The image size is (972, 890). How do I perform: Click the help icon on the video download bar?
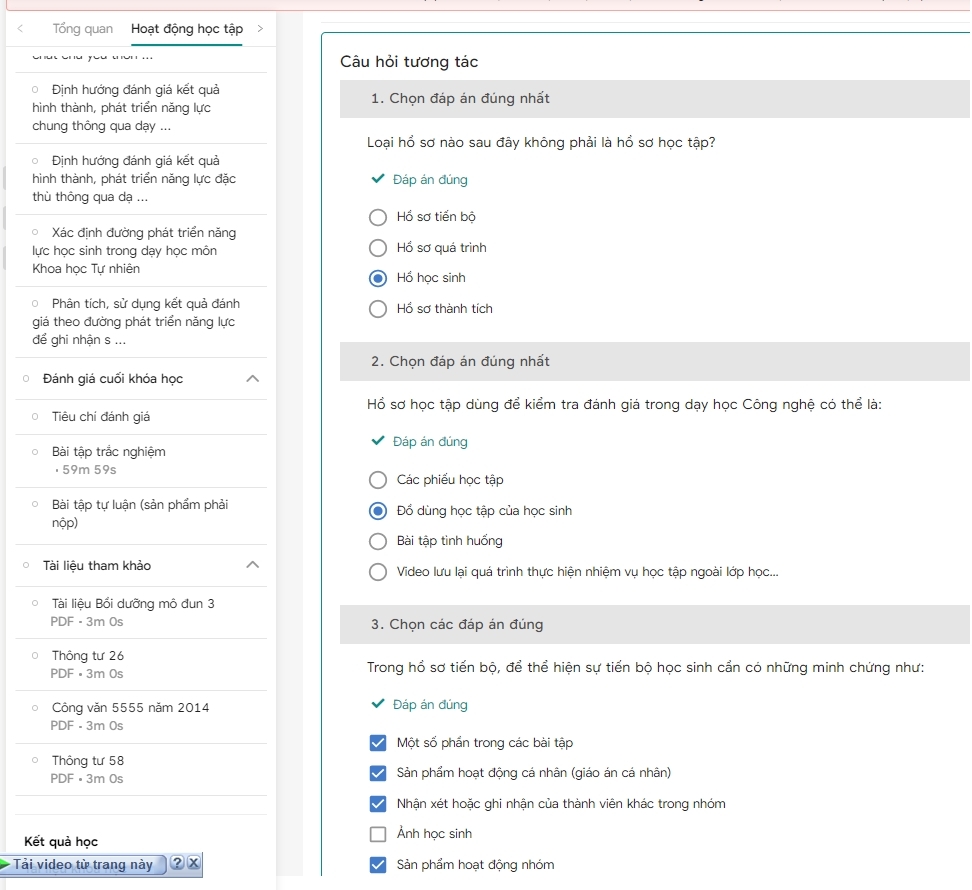tap(177, 865)
